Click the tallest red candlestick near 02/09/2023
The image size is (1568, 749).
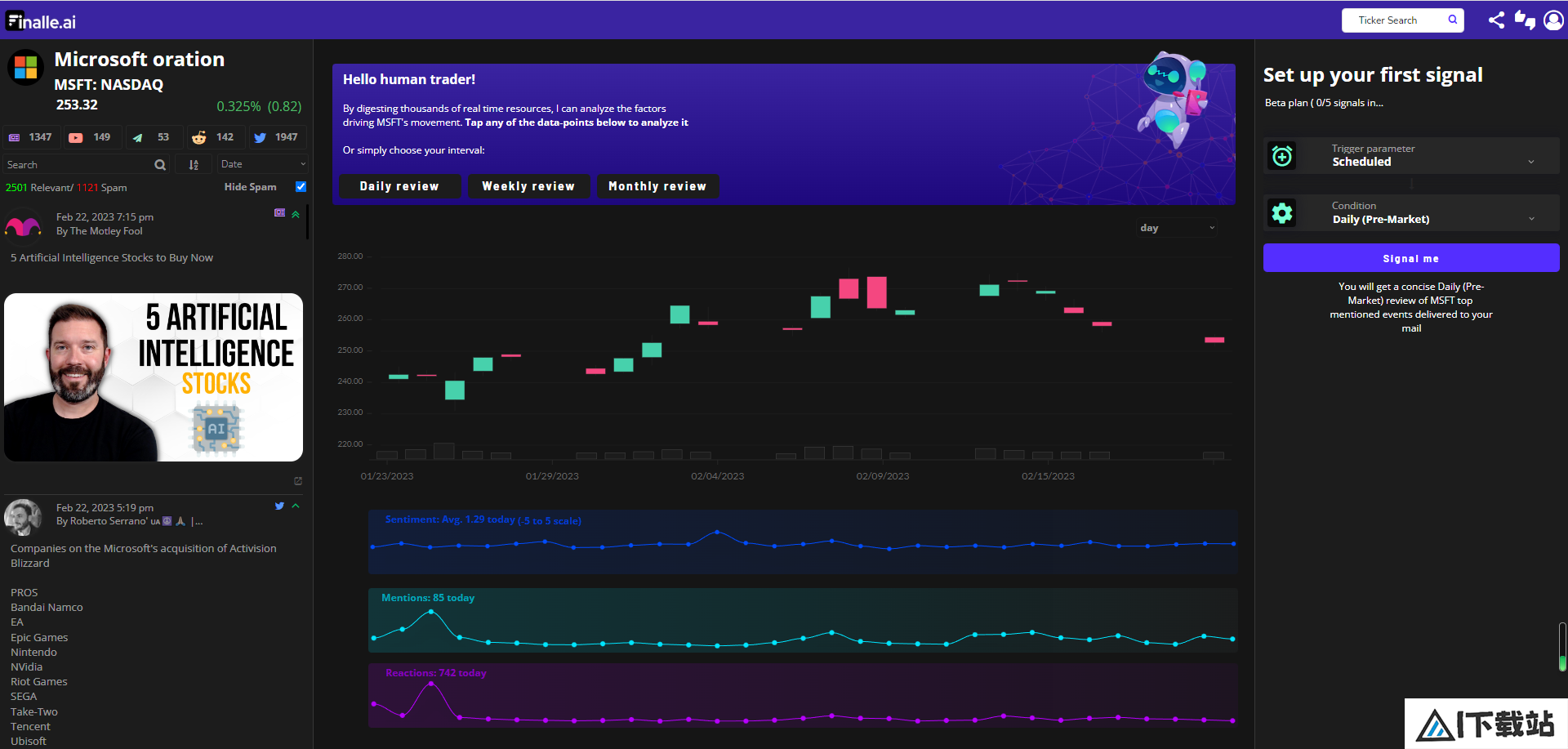[877, 292]
